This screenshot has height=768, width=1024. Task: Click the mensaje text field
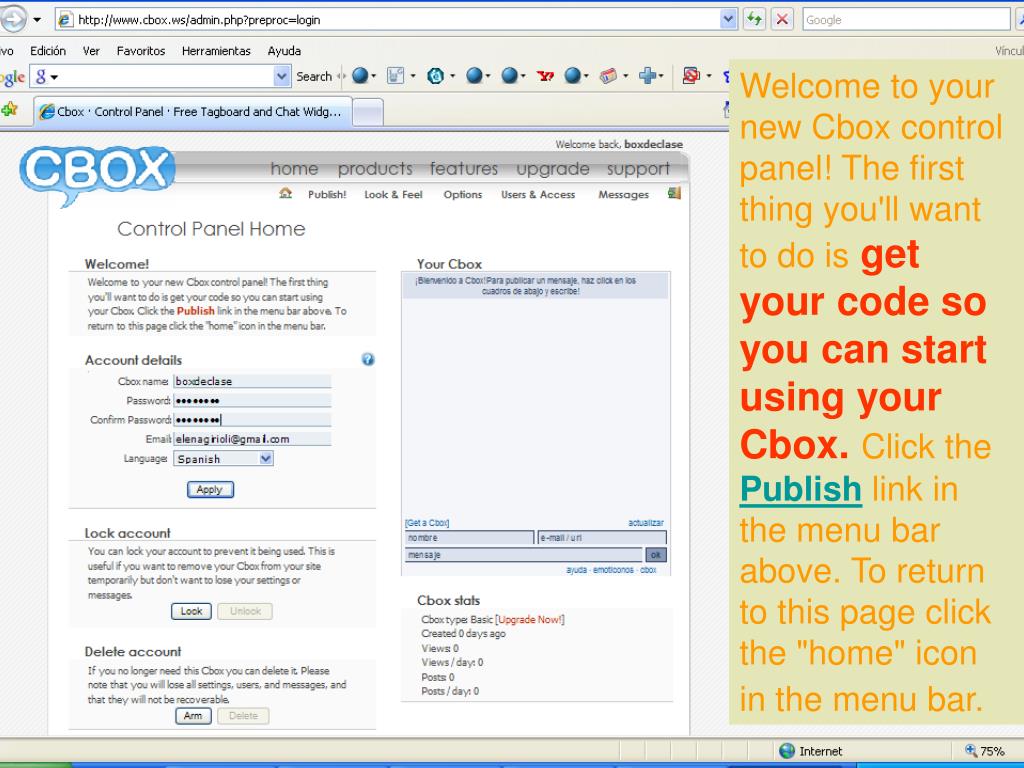pyautogui.click(x=524, y=555)
